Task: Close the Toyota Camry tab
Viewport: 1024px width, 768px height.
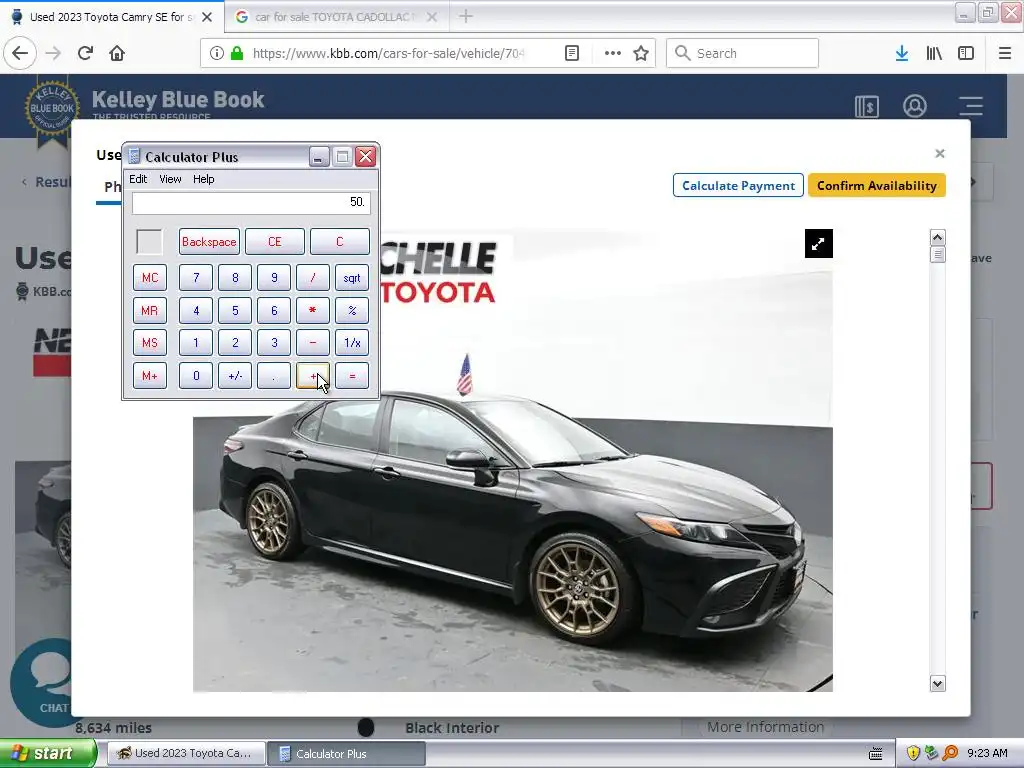Action: click(x=207, y=17)
